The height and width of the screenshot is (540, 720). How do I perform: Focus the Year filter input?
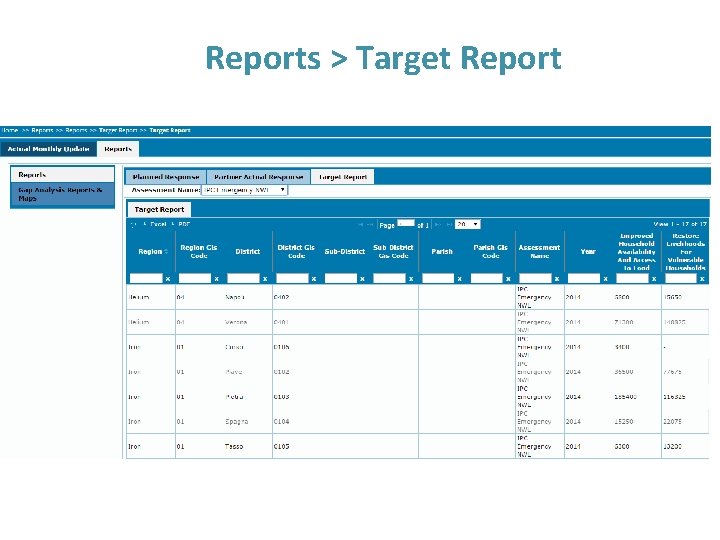584,278
